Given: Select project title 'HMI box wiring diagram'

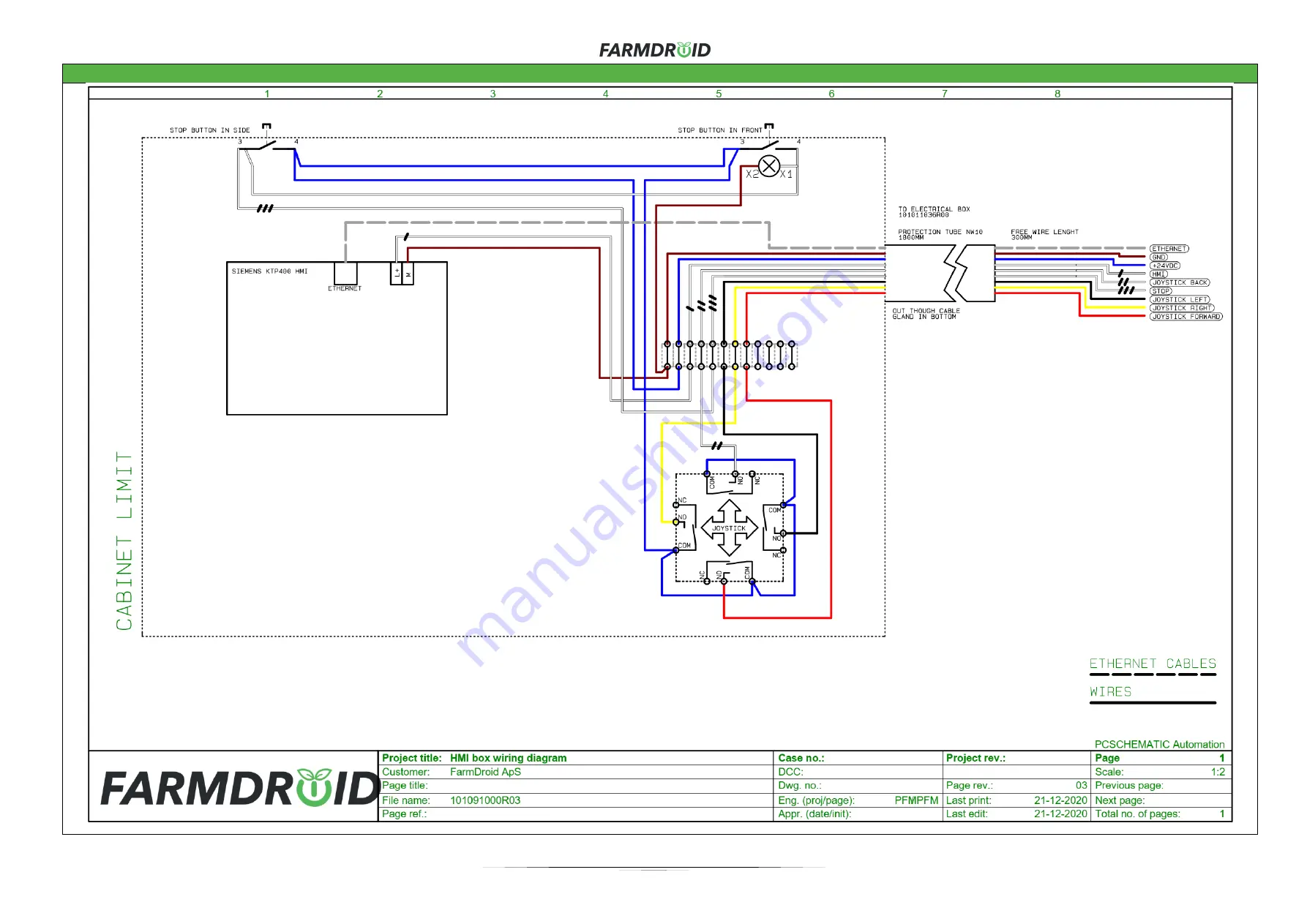Looking at the screenshot, I should [508, 758].
